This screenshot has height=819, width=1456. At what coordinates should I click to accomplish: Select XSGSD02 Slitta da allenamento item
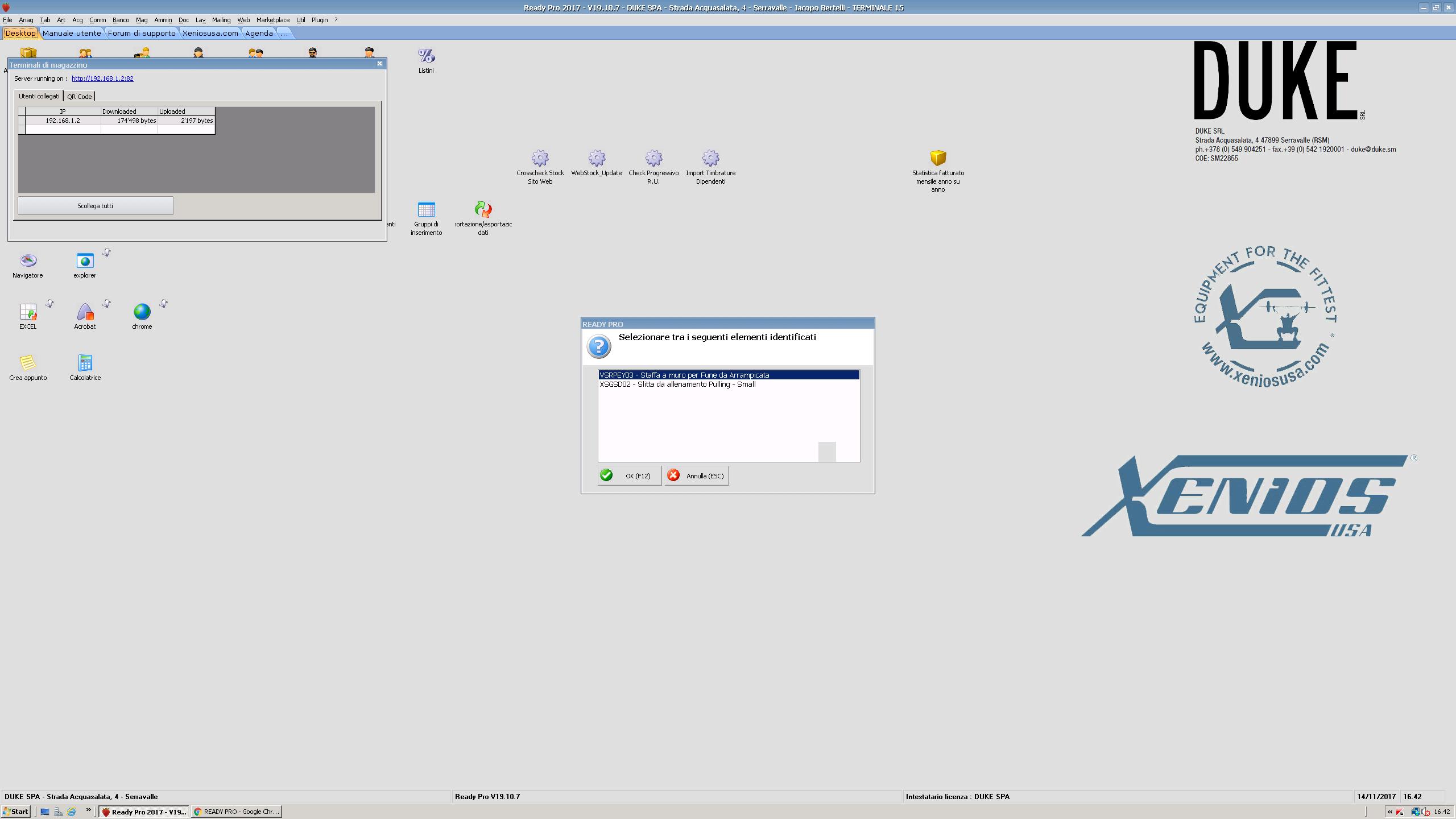[x=729, y=384]
